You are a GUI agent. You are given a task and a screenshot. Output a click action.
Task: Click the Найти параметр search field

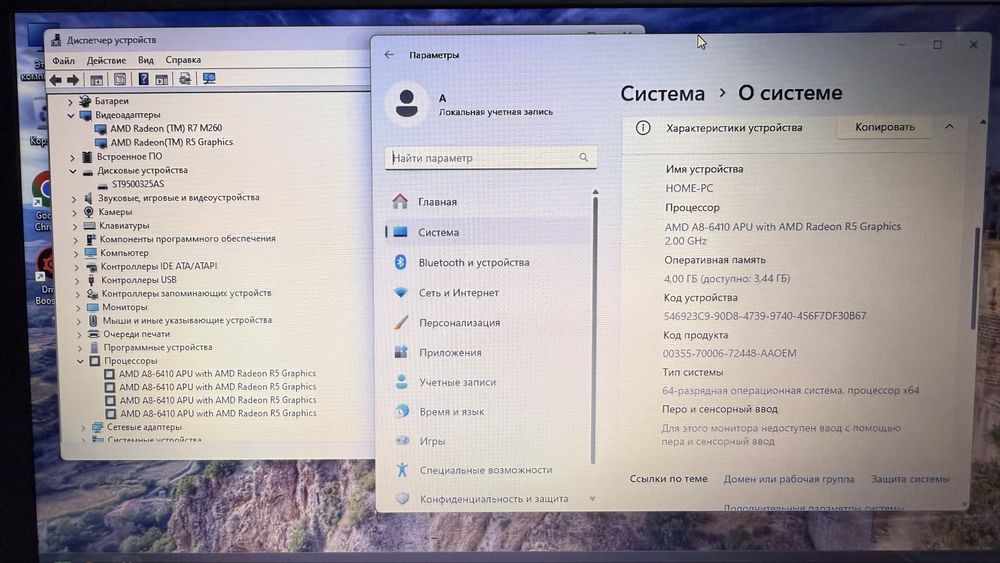490,157
